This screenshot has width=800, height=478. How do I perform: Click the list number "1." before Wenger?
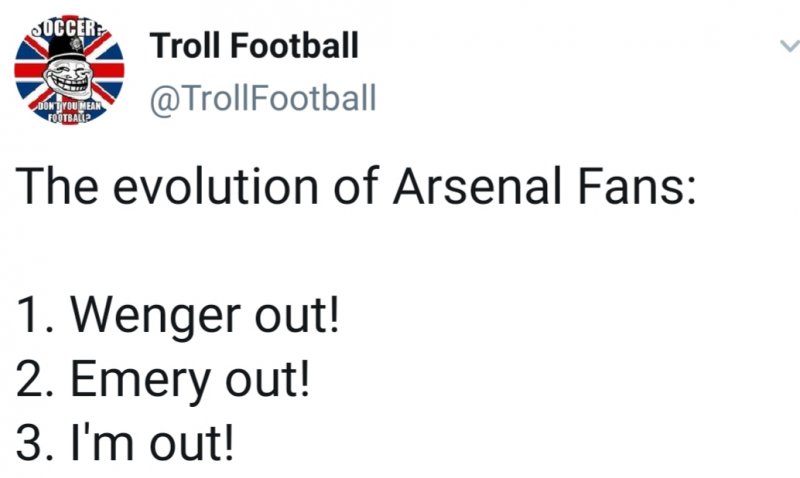36,320
